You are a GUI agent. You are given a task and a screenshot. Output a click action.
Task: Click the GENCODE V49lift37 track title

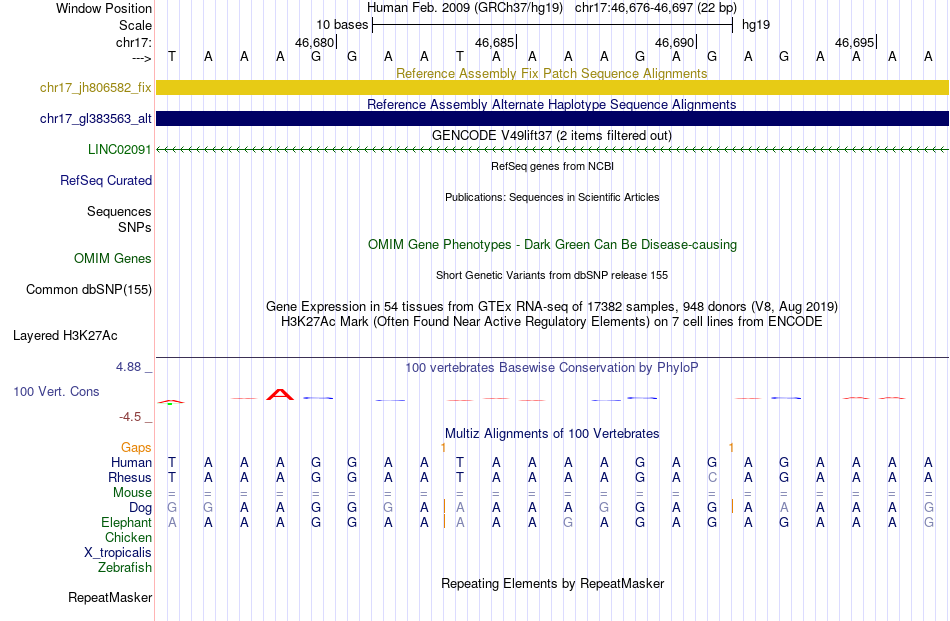[552, 135]
